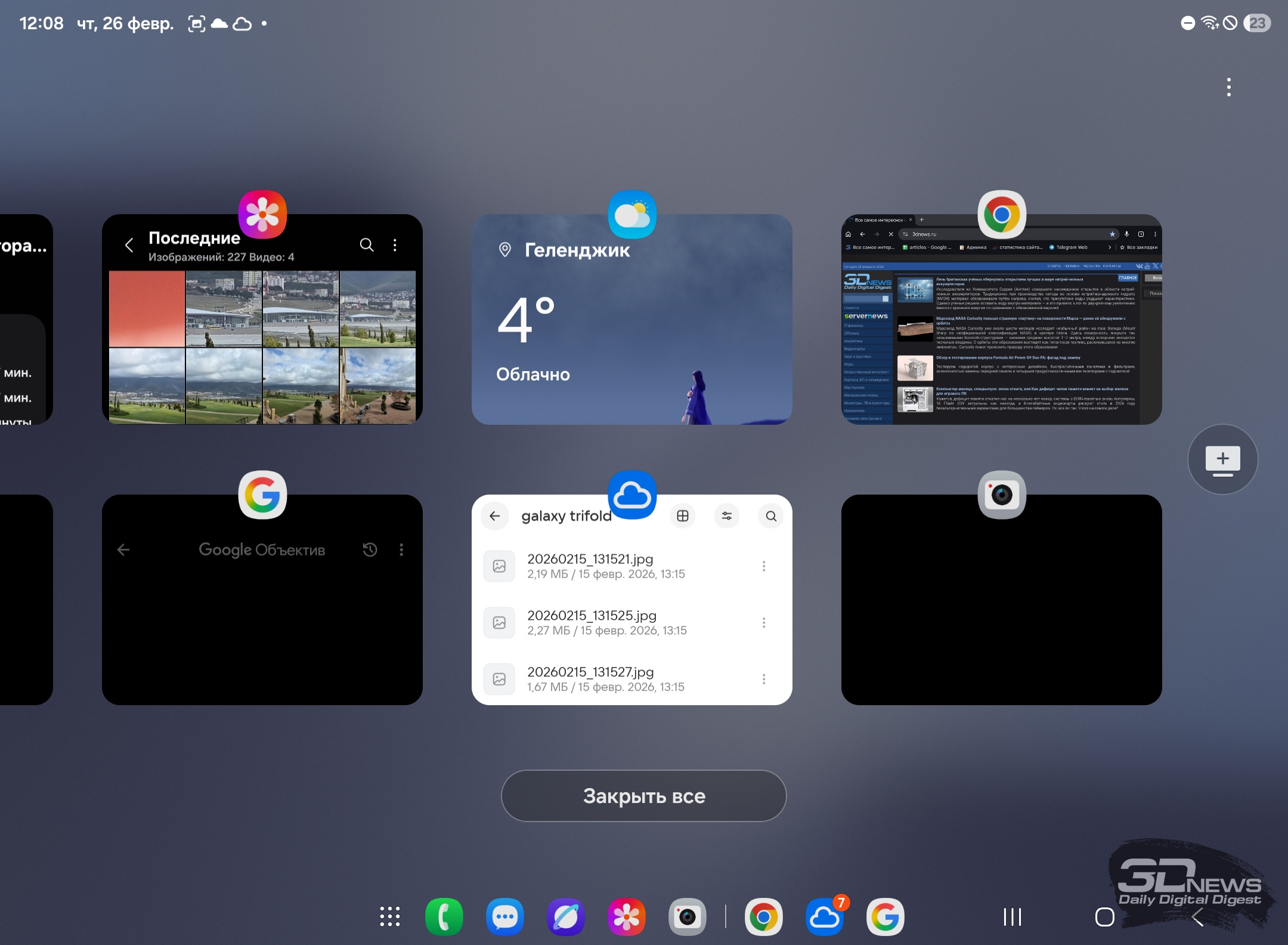Tap the Weather app icon above Геленджик card
This screenshot has width=1288, height=945.
632,214
